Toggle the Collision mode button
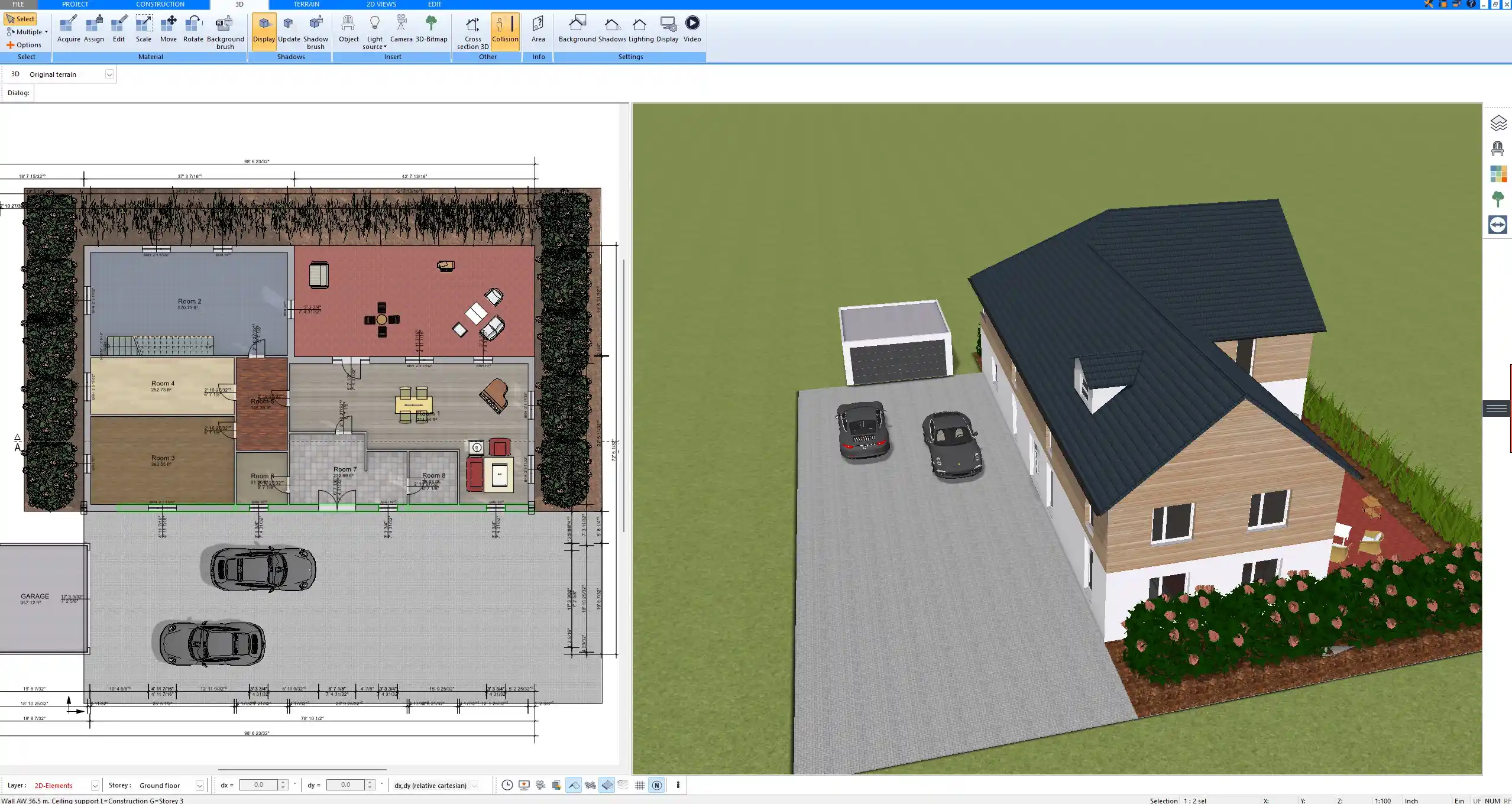Viewport: 1512px width, 804px height. pyautogui.click(x=505, y=31)
